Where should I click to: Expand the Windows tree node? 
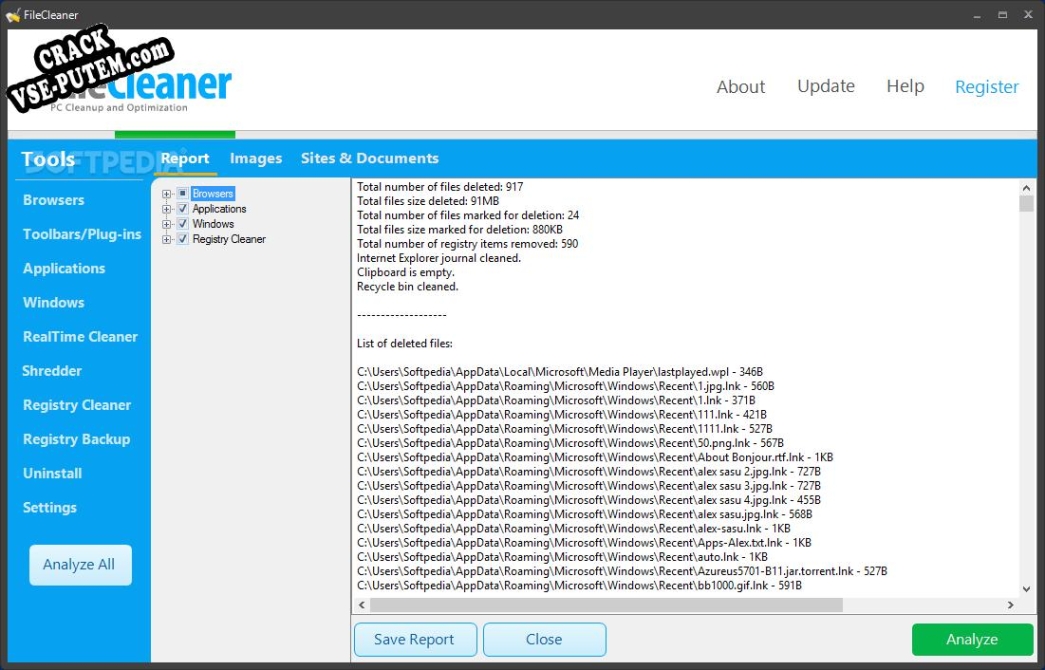[167, 224]
